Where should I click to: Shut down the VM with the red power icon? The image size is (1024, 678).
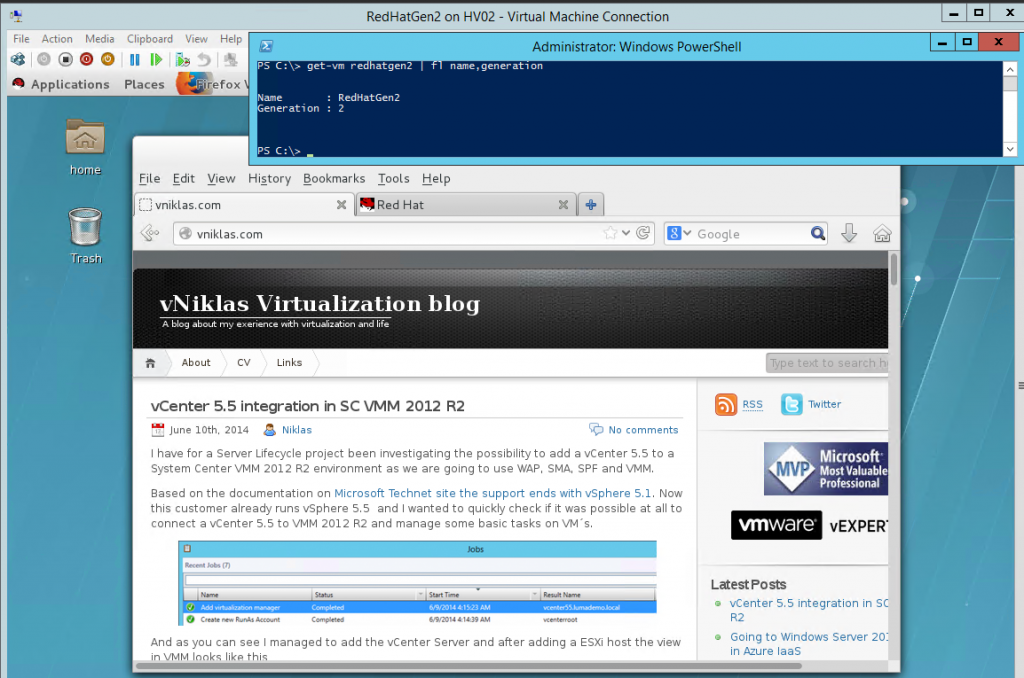86,59
